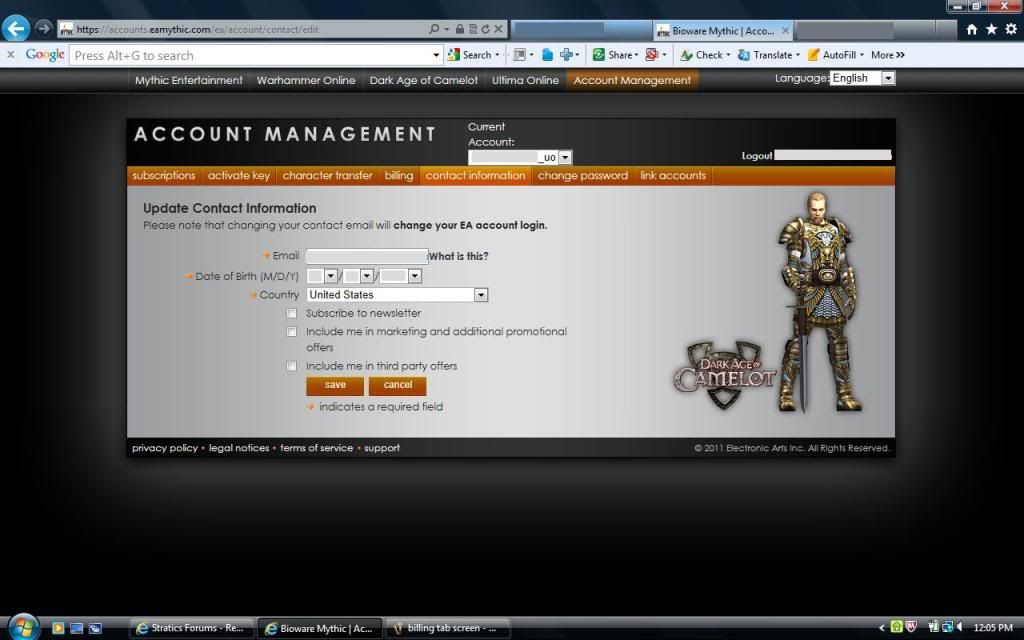The image size is (1024, 640).
Task: Open the change password tab
Action: (x=583, y=176)
